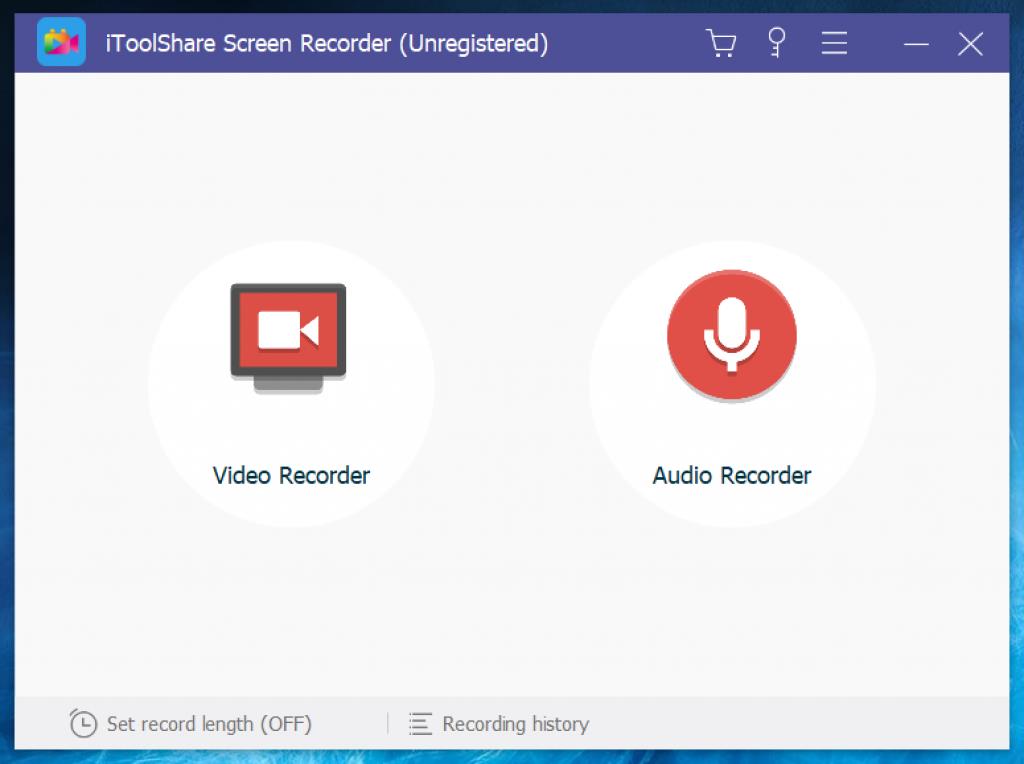The image size is (1024, 764).
Task: Open the shopping cart purchase icon
Action: 720,43
